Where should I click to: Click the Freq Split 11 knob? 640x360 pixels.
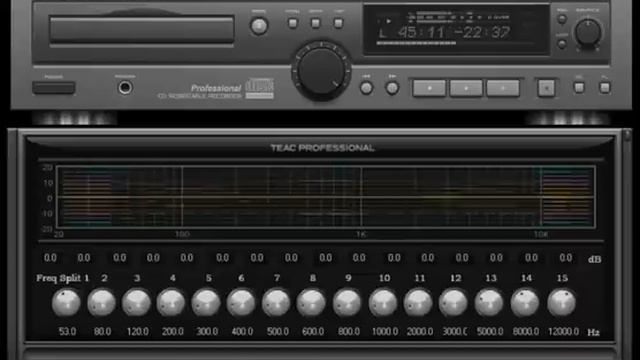418,302
